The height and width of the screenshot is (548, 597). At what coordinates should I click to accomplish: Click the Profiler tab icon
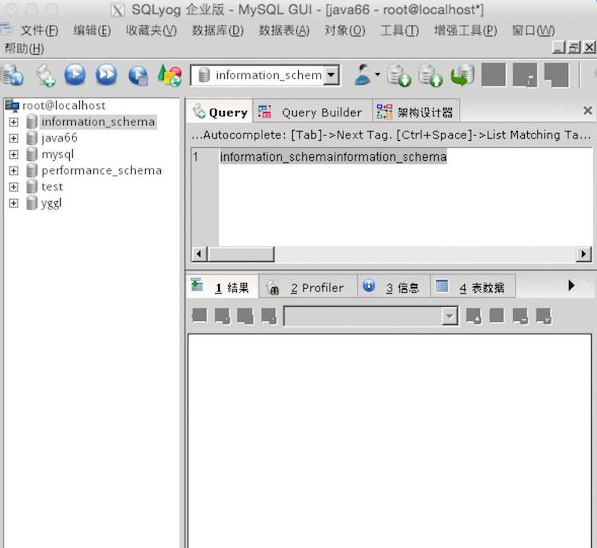[x=273, y=288]
